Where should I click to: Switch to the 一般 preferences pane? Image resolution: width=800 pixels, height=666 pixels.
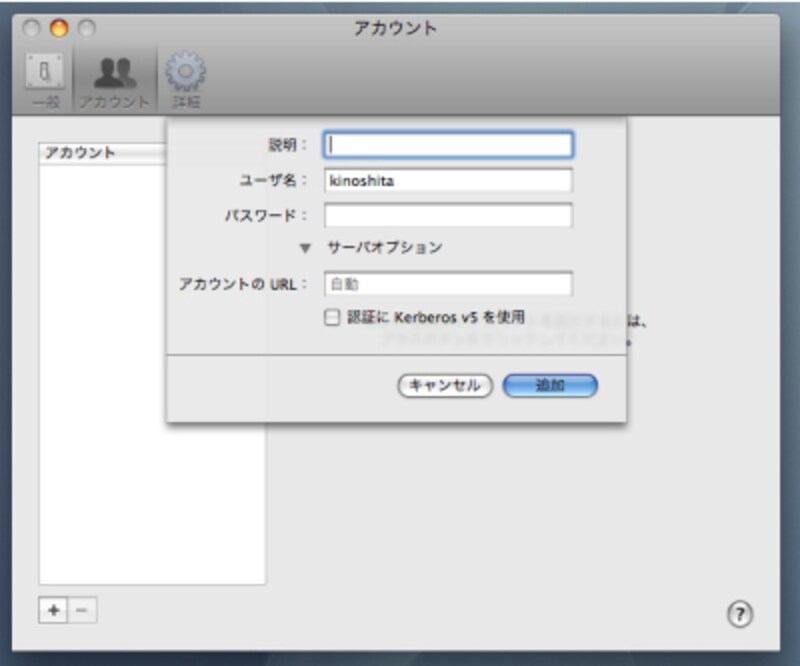(44, 75)
